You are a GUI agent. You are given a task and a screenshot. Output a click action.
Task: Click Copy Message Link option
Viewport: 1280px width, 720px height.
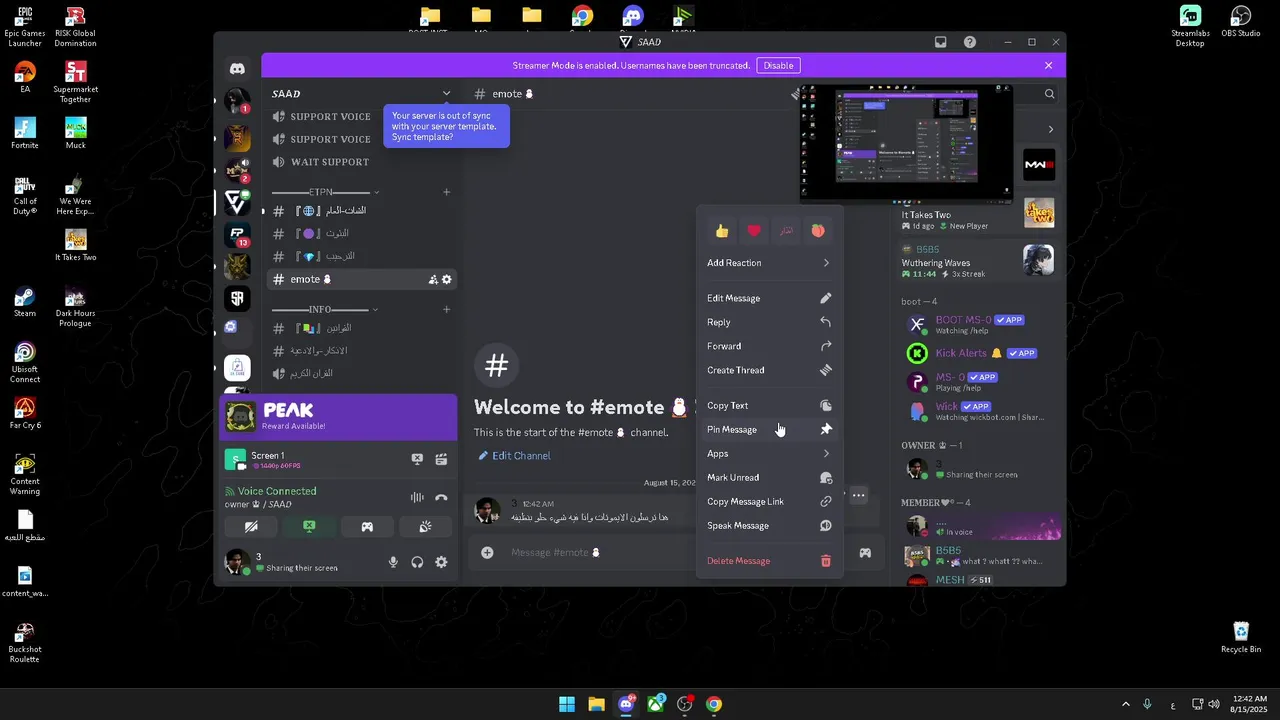769,501
